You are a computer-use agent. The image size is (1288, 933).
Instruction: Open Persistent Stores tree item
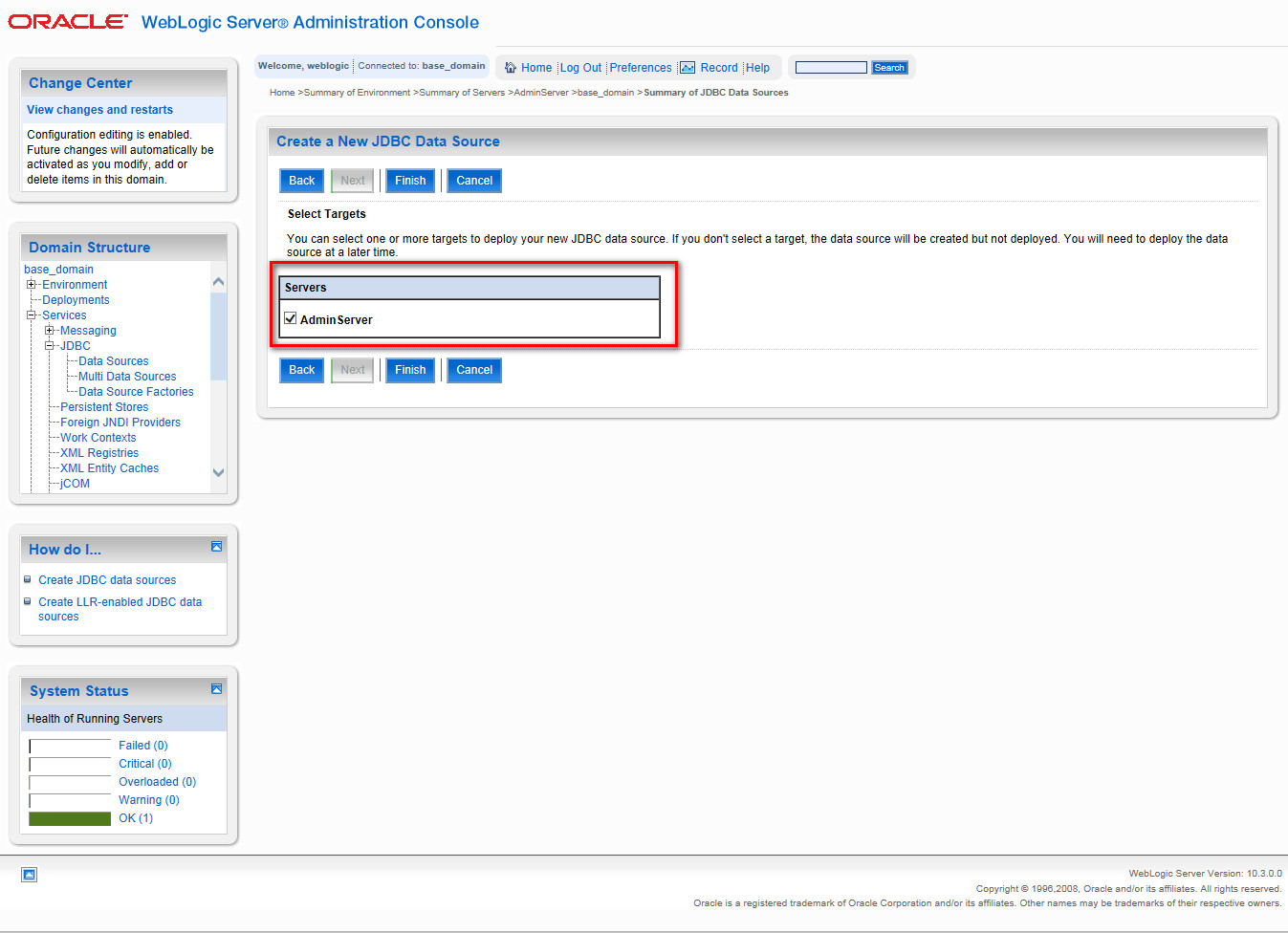click(x=104, y=407)
